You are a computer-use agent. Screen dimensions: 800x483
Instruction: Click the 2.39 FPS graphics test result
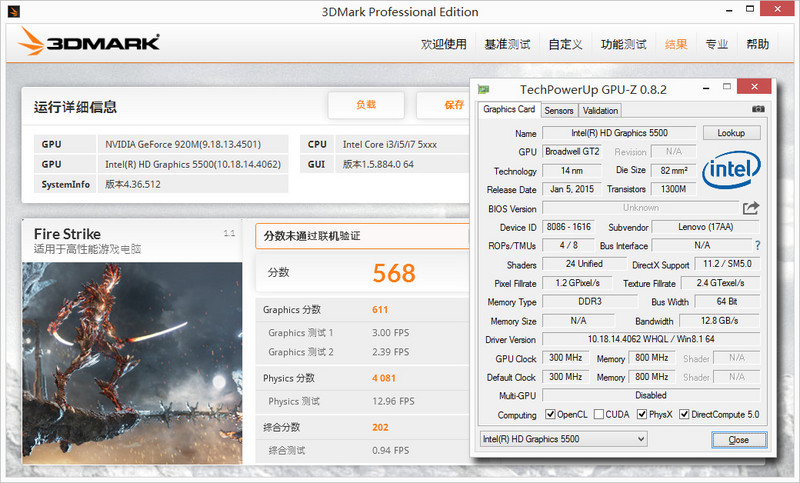pyautogui.click(x=390, y=352)
